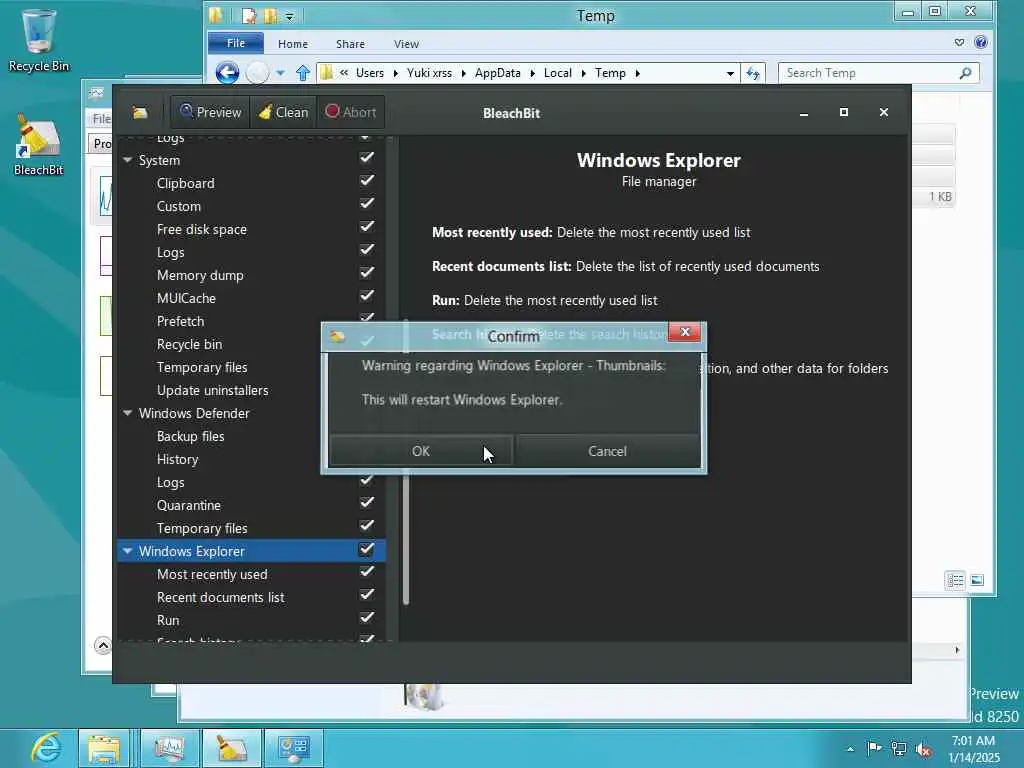The width and height of the screenshot is (1024, 768).
Task: Collapse the Windows Explorer category
Action: click(127, 551)
